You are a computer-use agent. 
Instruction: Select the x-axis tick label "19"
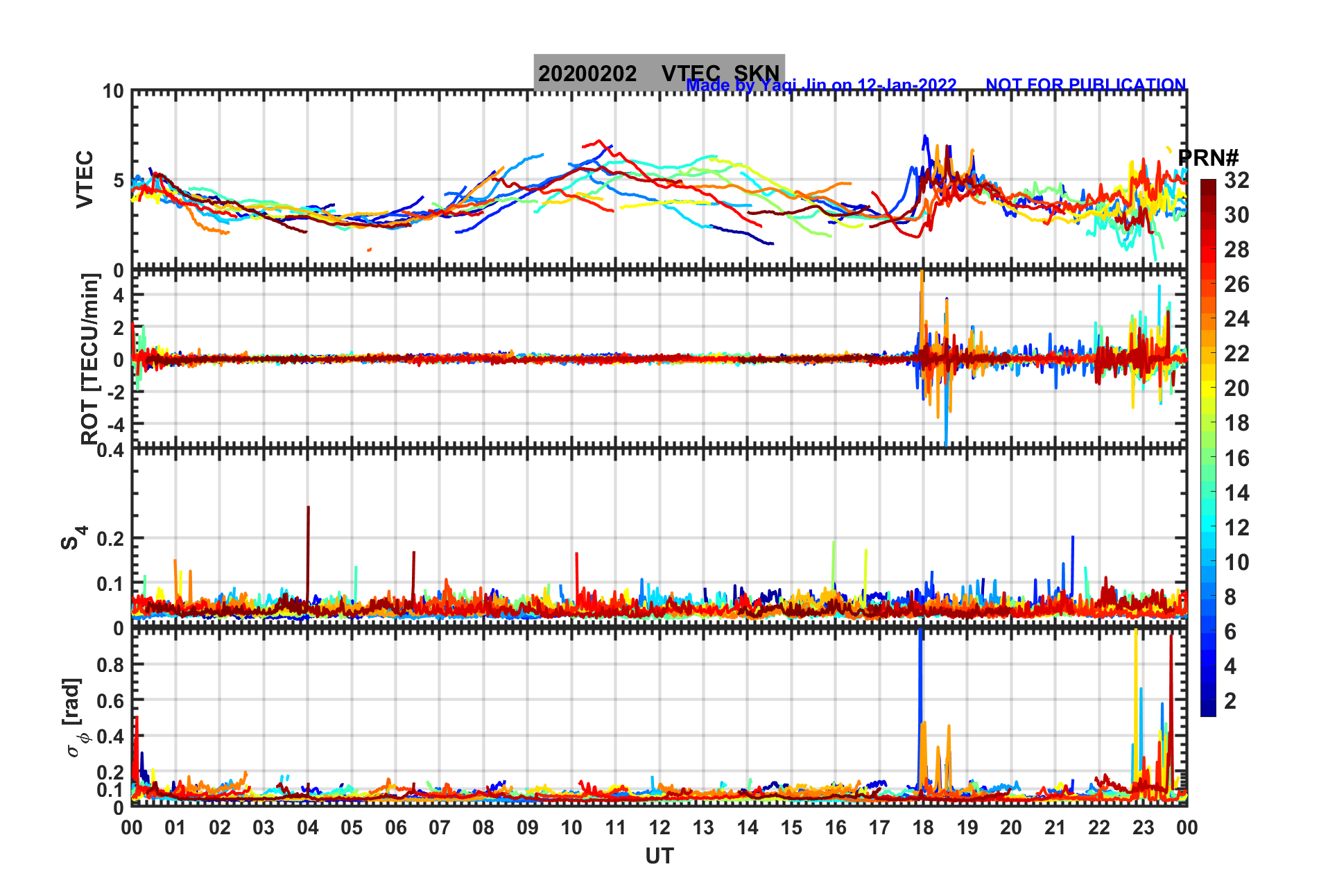[x=967, y=827]
